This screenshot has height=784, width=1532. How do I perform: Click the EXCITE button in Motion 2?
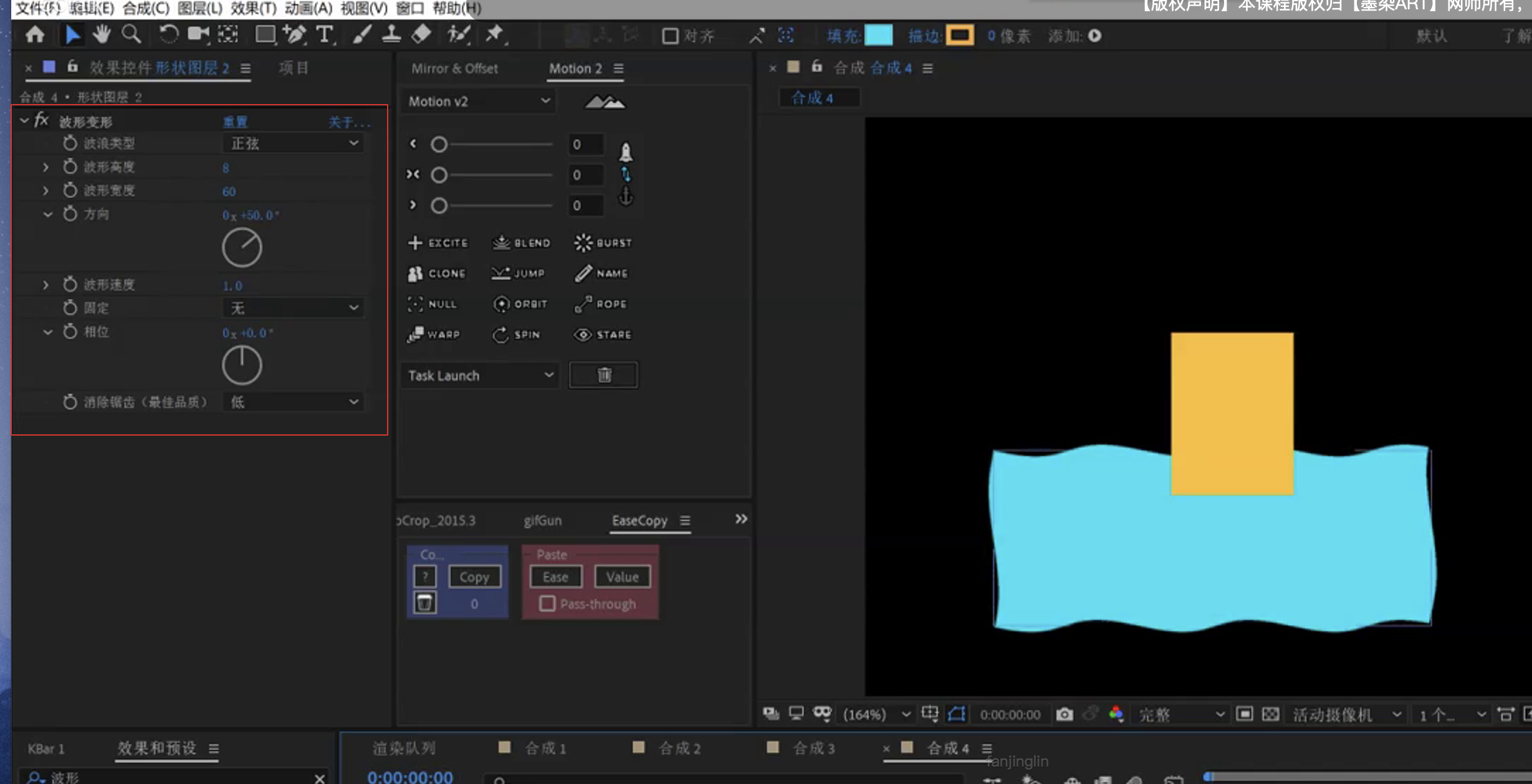point(438,242)
